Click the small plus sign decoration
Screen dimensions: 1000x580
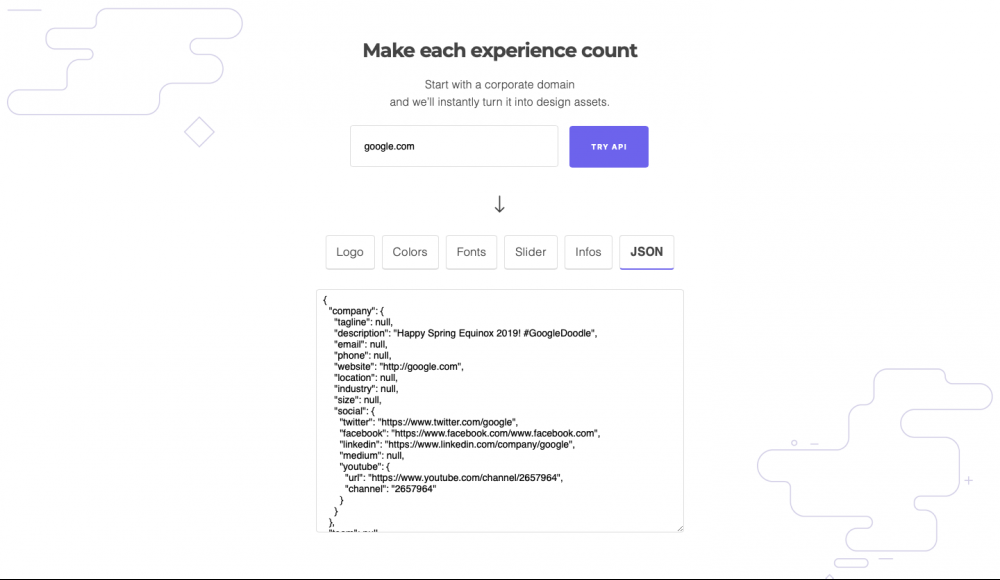tap(968, 481)
